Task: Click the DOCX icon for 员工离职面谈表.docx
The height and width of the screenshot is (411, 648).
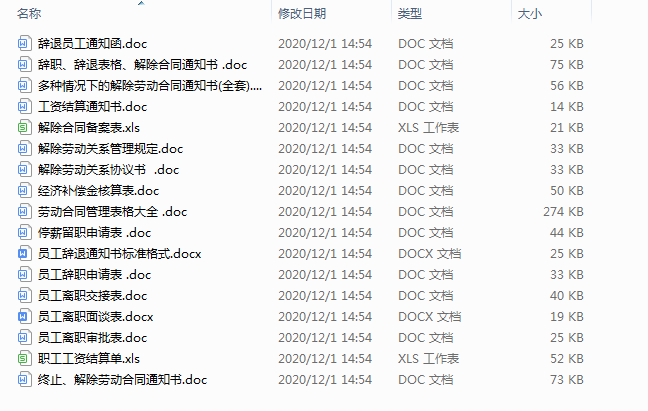Action: (x=24, y=317)
